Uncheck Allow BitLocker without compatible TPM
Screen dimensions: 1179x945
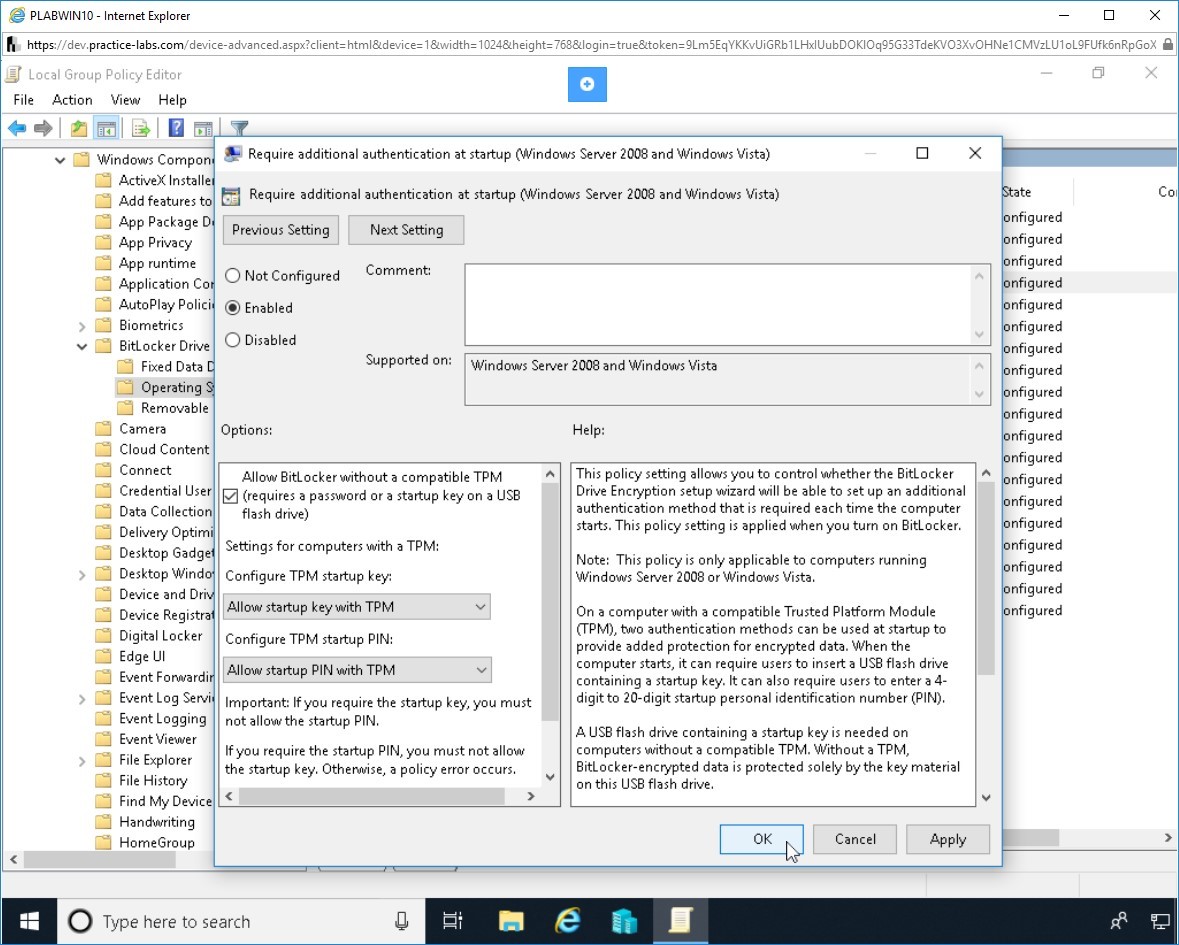tap(231, 496)
